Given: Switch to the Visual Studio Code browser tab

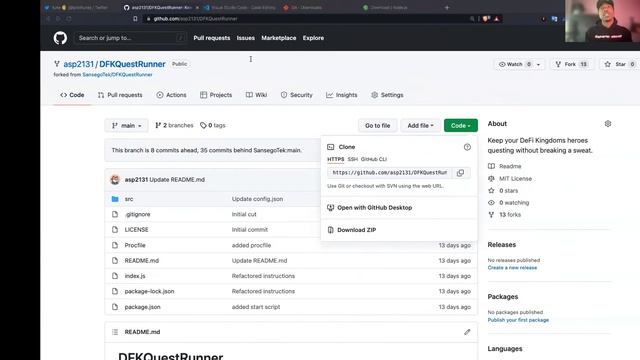Looking at the screenshot, I should 239,7.
